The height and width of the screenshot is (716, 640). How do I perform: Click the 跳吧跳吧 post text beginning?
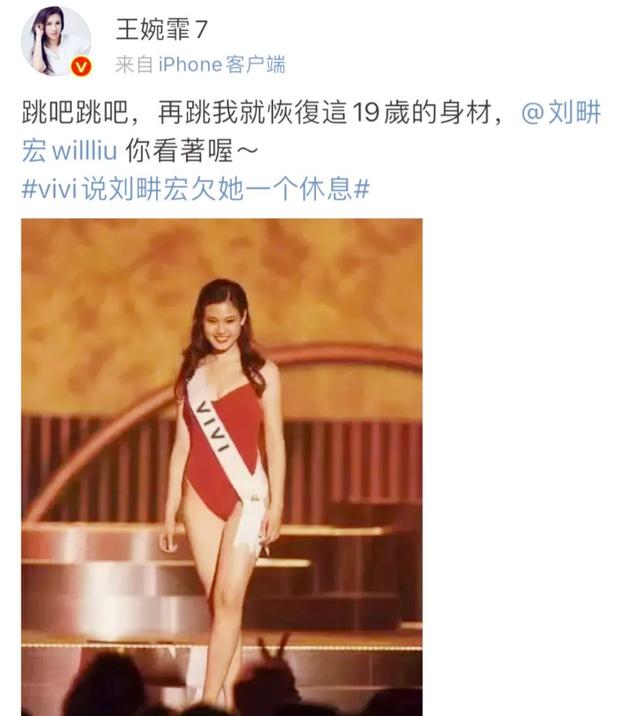point(75,112)
